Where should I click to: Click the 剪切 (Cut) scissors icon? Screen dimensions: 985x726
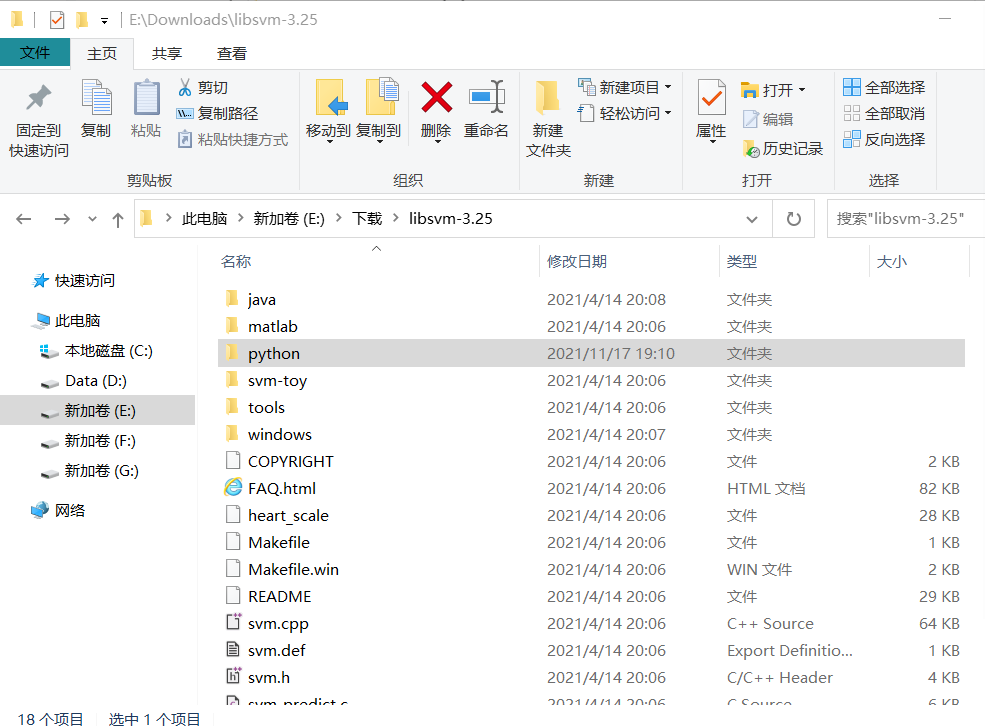tap(186, 89)
